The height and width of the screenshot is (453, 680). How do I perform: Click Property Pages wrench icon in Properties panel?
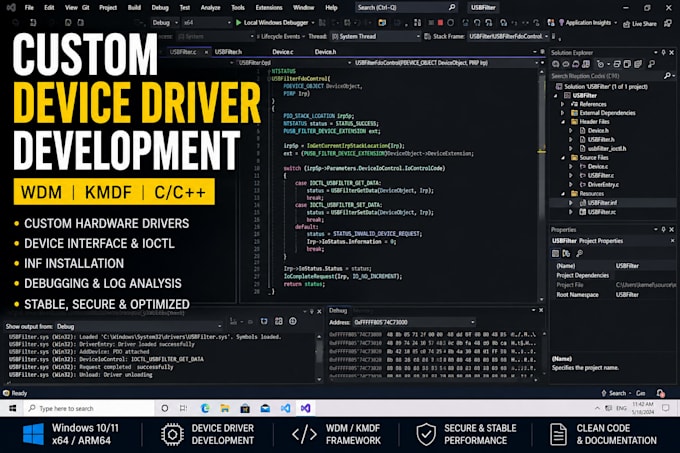[x=579, y=253]
